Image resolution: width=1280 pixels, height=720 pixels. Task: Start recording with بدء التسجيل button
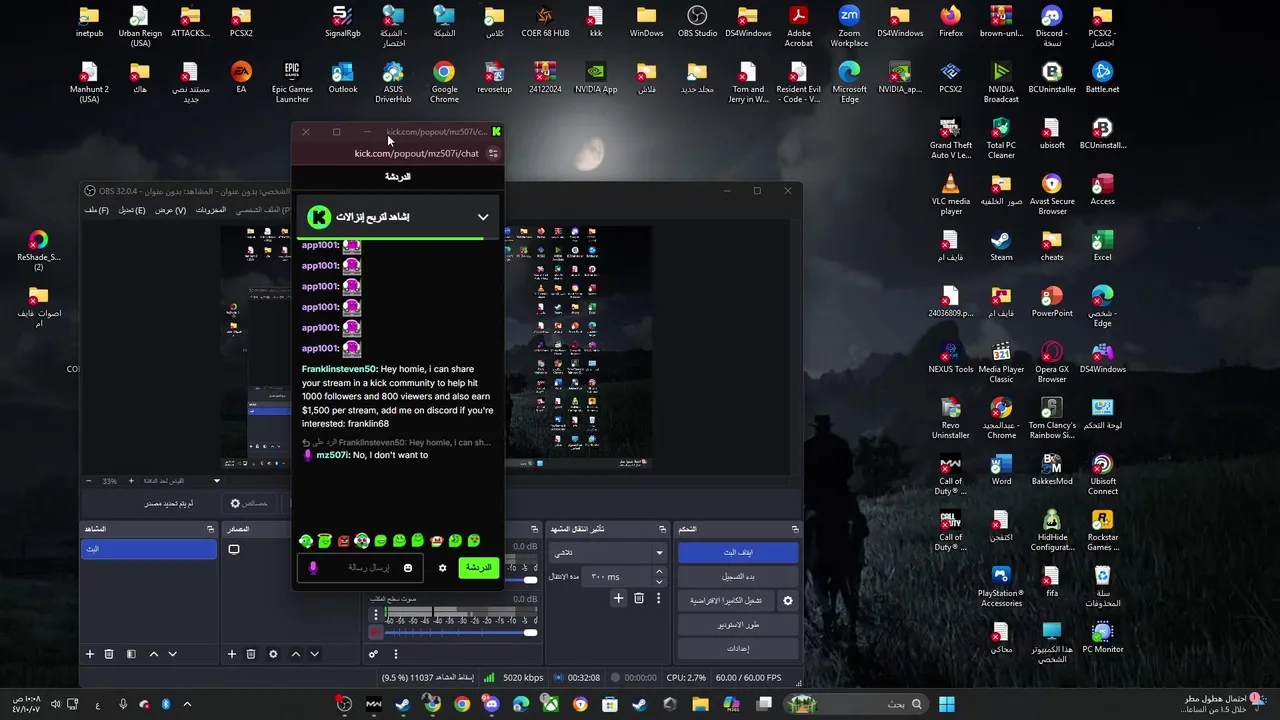click(x=738, y=576)
